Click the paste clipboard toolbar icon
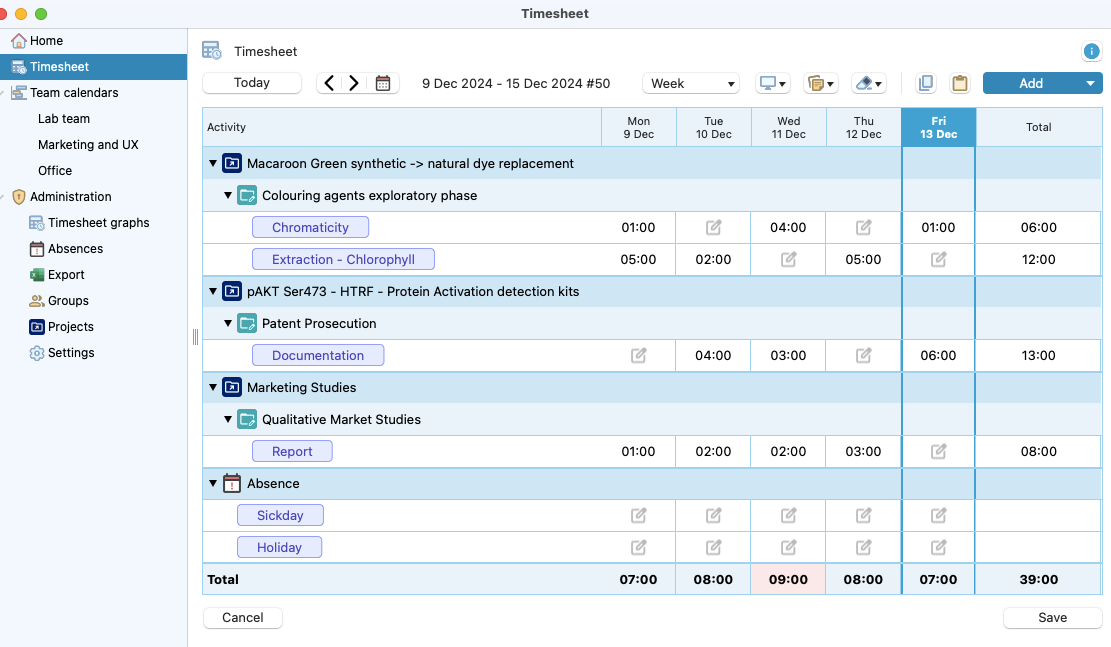This screenshot has height=647, width=1111. 960,83
